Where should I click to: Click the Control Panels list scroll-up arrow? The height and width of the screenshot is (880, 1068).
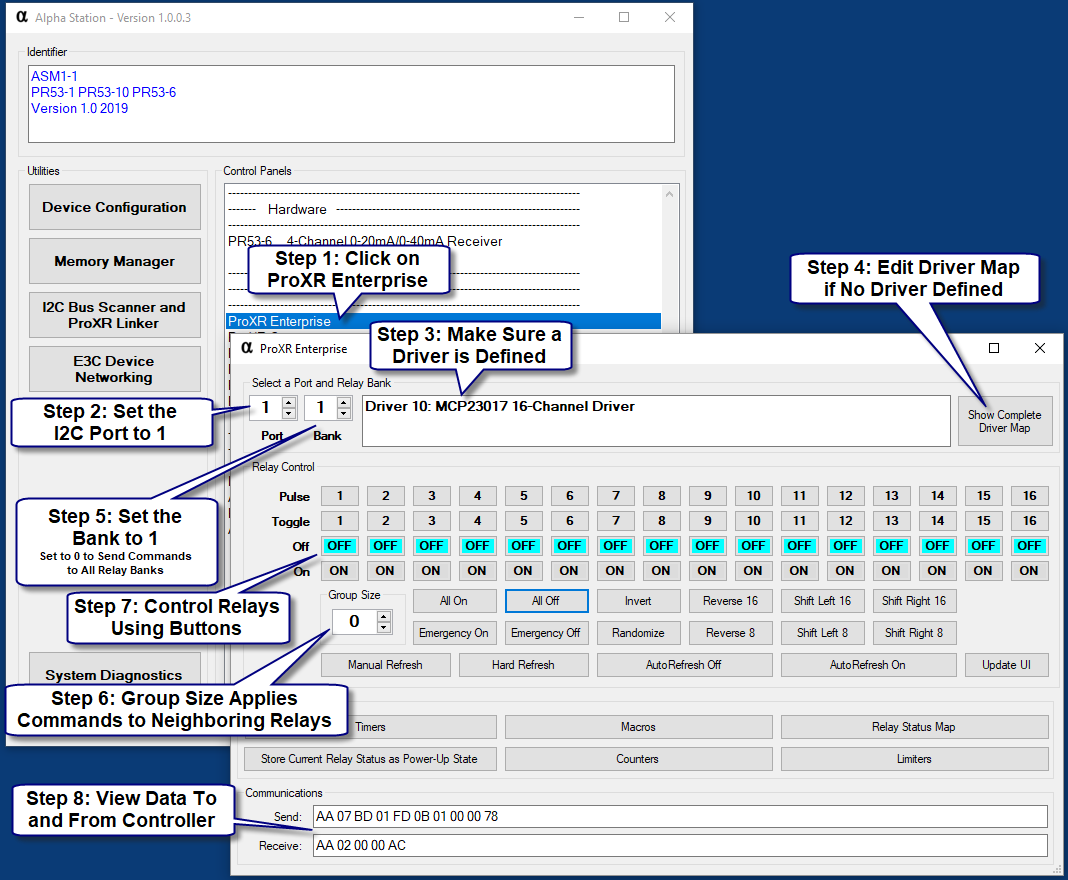670,194
